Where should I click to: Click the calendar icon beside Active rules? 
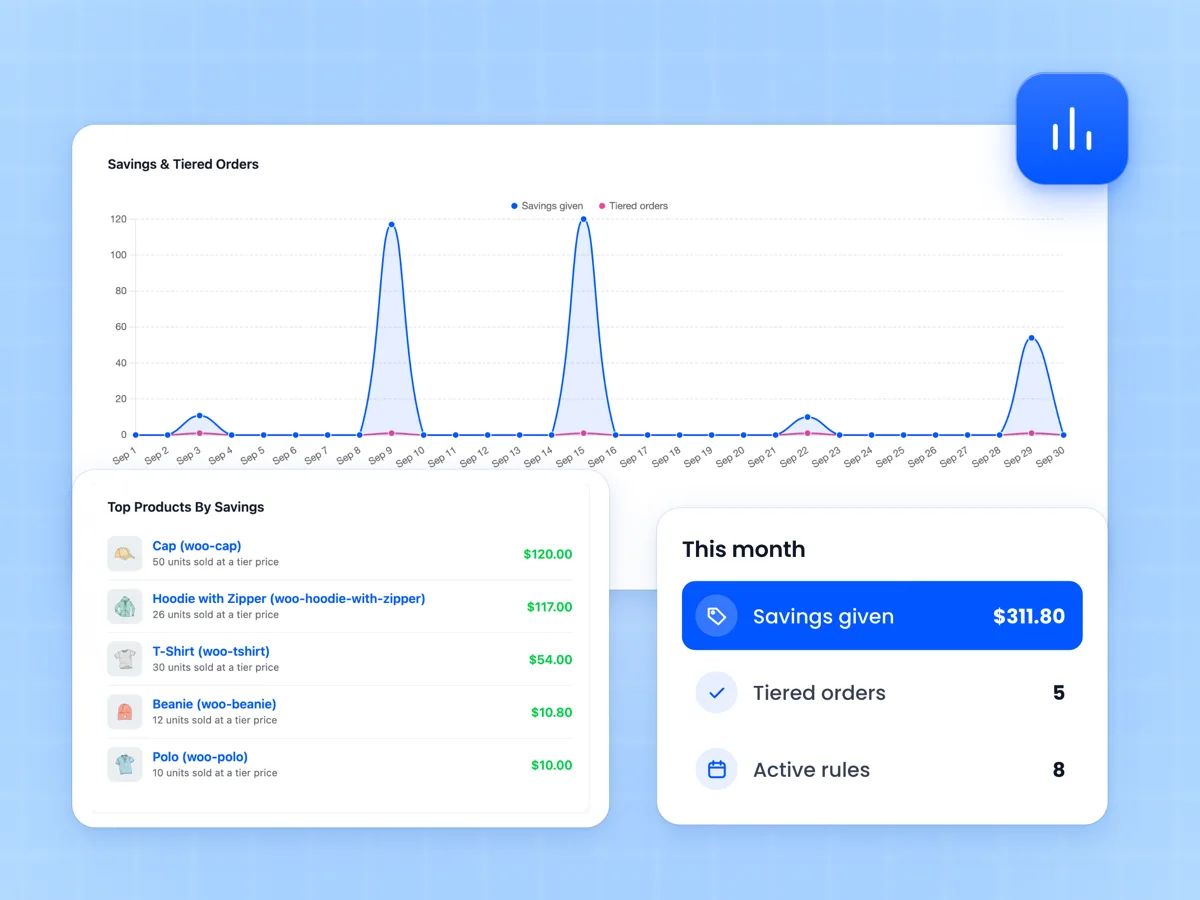click(716, 769)
